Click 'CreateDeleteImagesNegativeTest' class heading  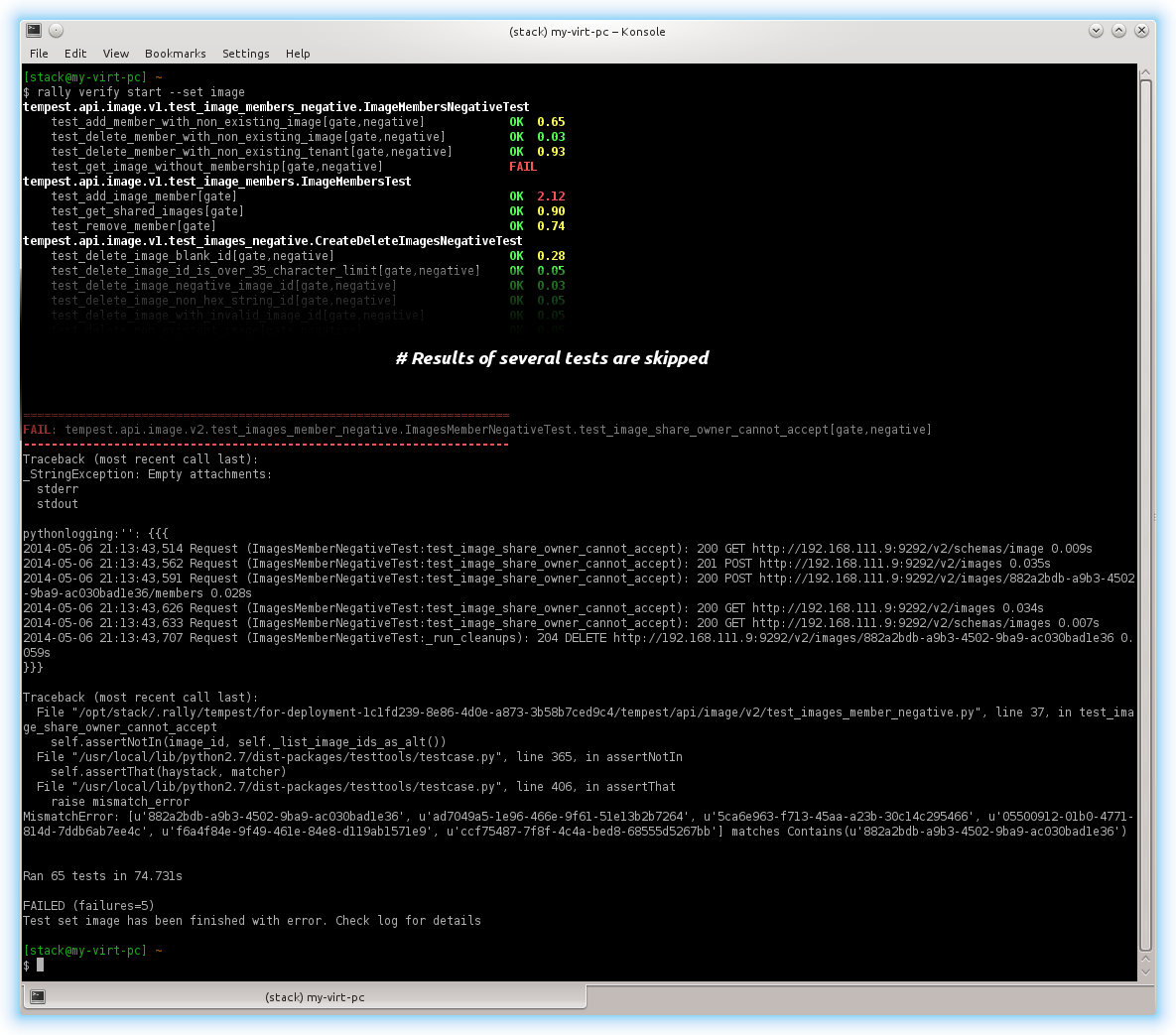click(x=272, y=241)
